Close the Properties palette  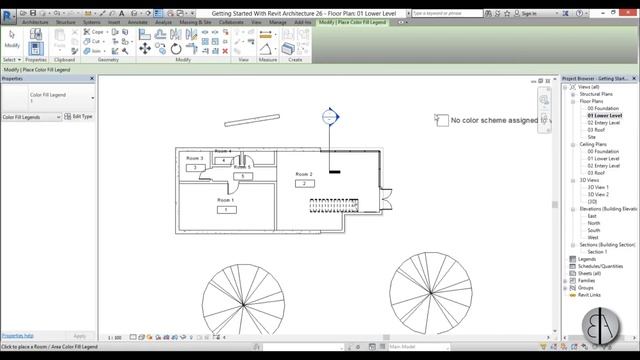tap(92, 78)
